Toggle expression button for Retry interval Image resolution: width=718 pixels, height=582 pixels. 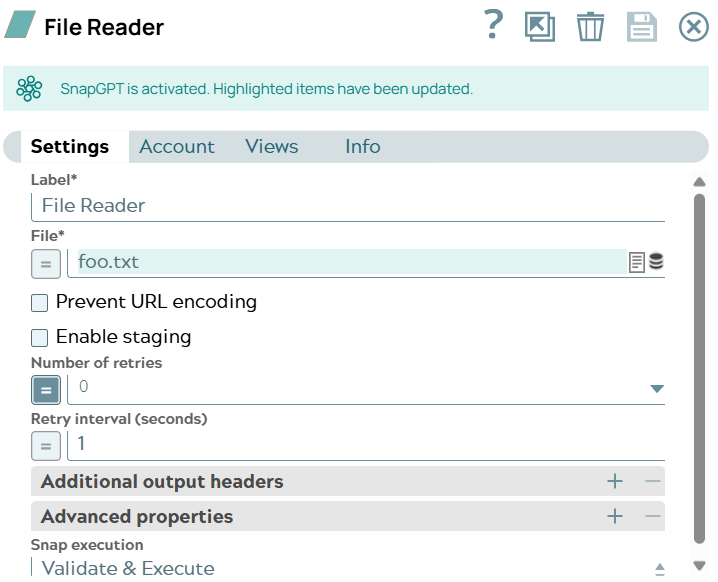click(x=45, y=444)
